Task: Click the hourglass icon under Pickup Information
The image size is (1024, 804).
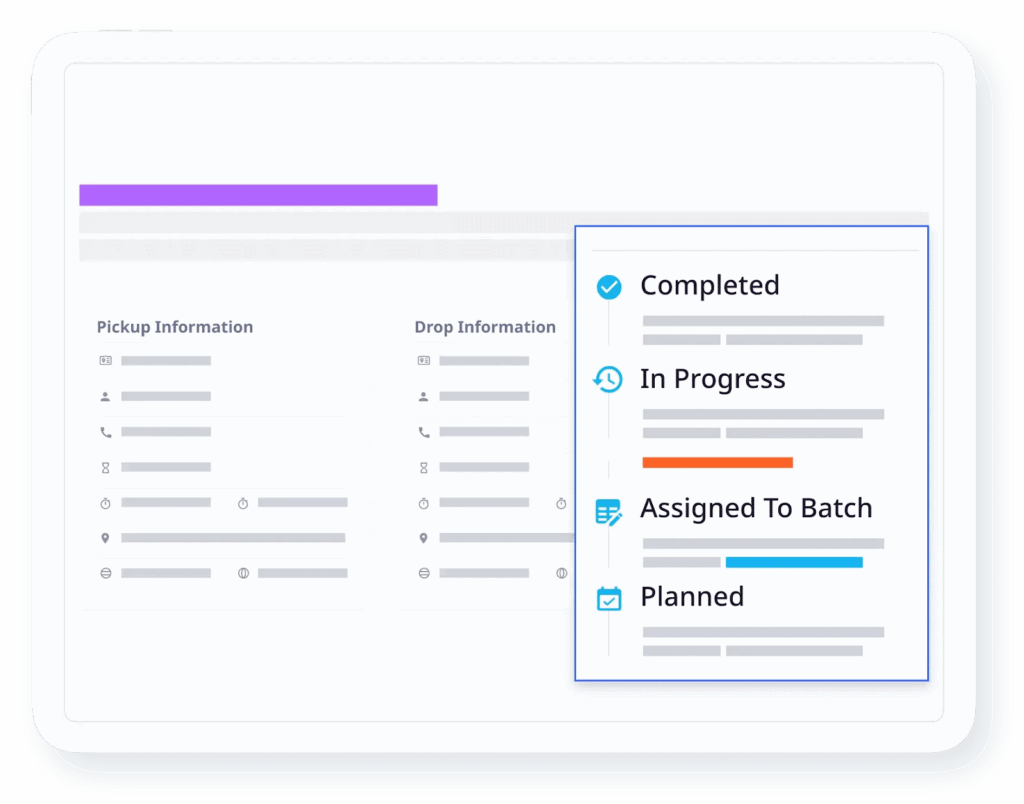Action: coord(105,467)
